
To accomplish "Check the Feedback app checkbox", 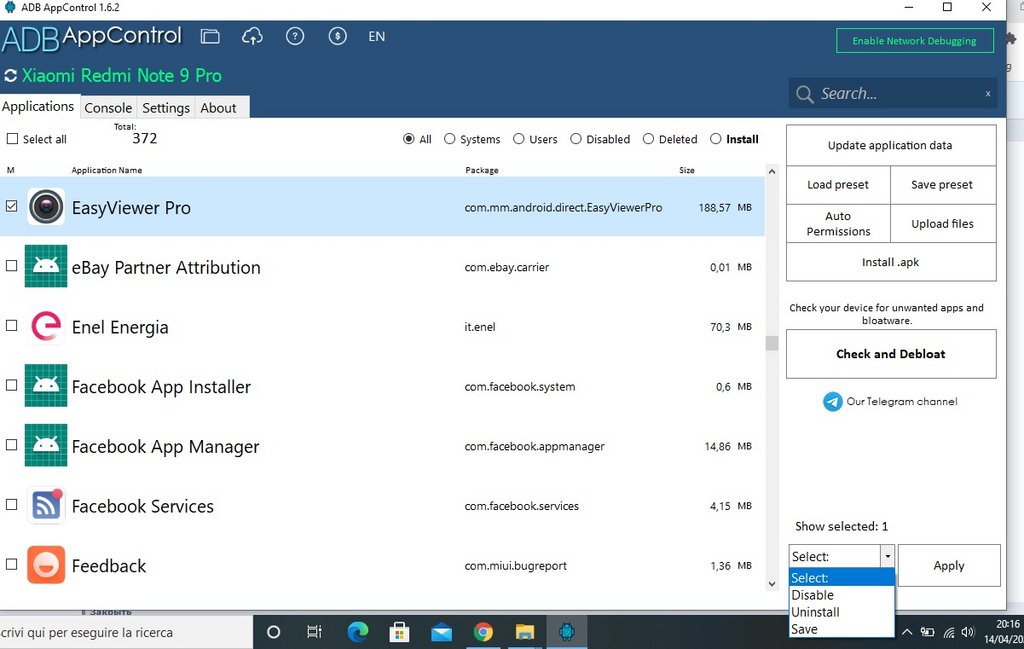I will [x=11, y=564].
